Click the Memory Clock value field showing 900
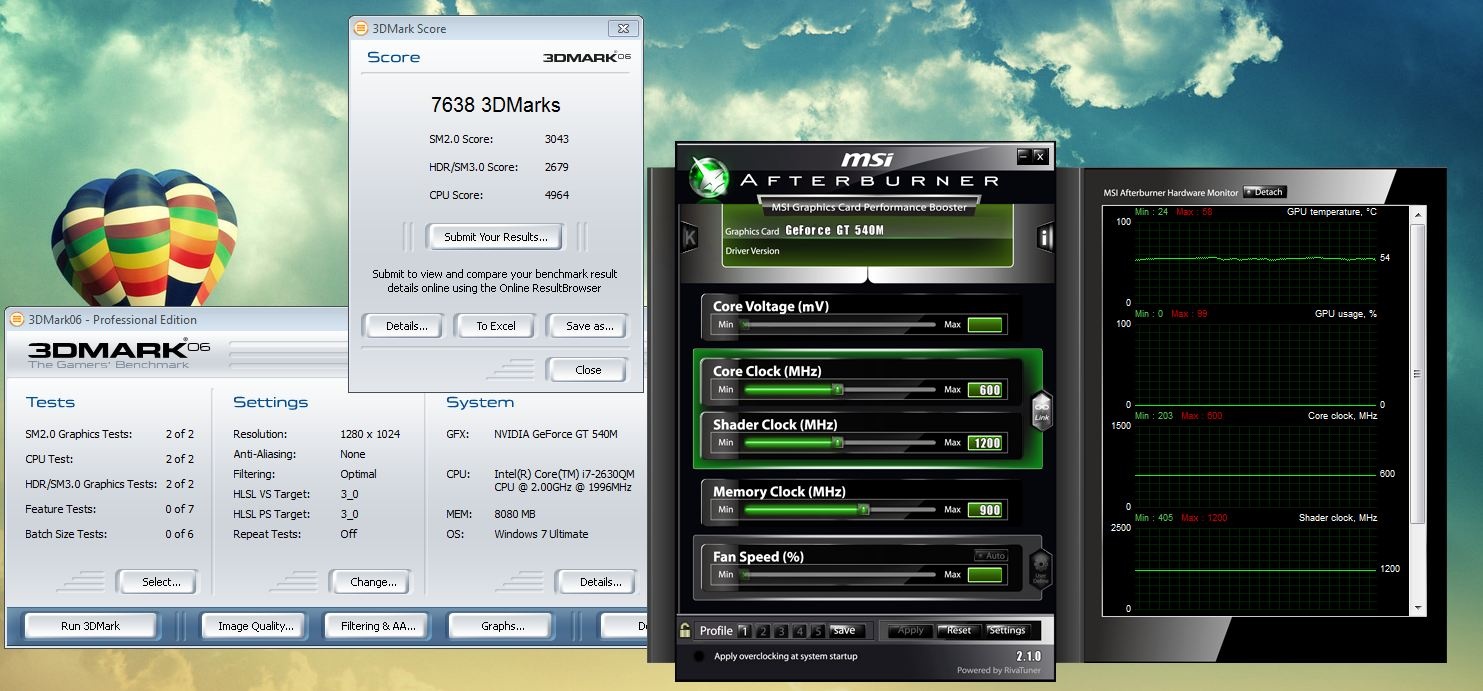Viewport: 1483px width, 691px height. (x=985, y=510)
